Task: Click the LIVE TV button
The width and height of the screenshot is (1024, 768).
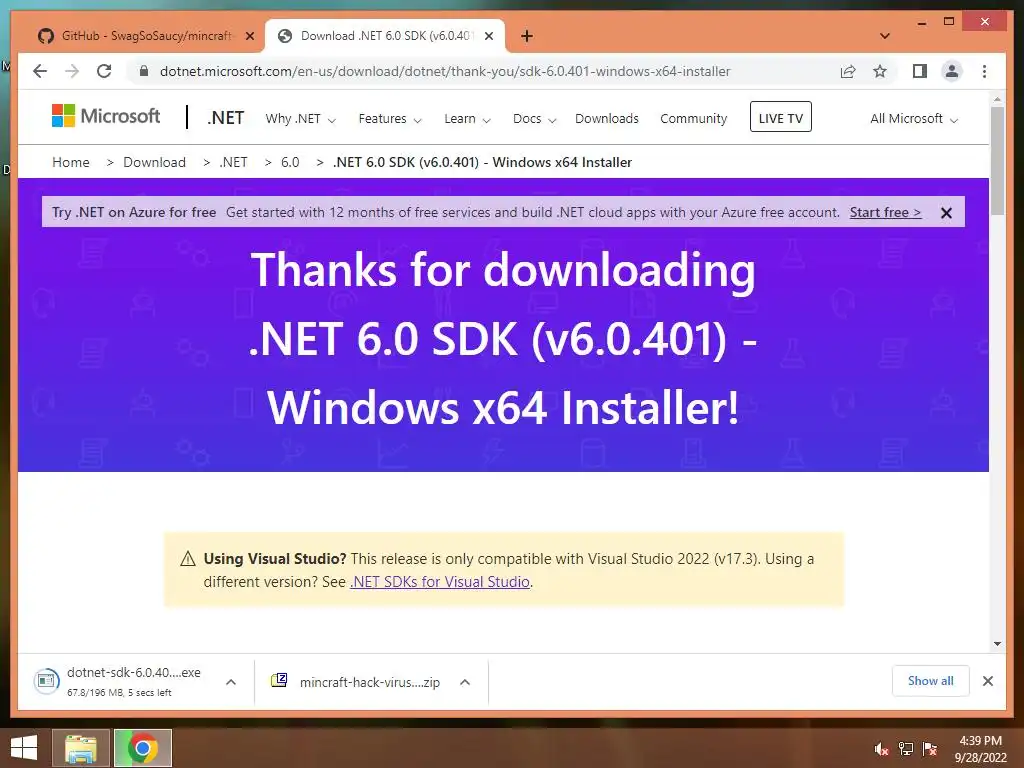Action: (780, 117)
